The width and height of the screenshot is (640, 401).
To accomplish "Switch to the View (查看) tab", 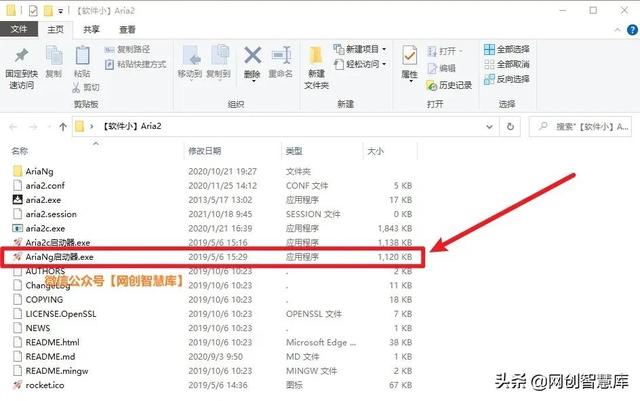I will 127,29.
